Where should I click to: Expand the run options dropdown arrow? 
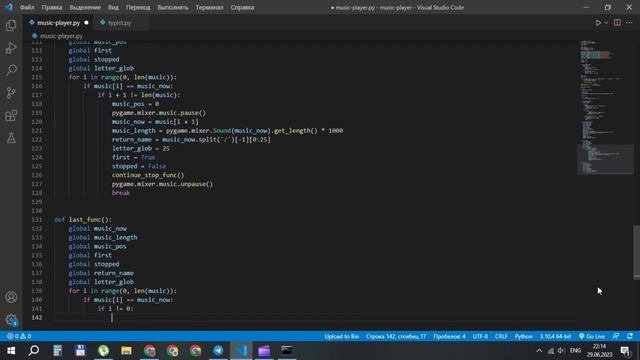(x=606, y=23)
